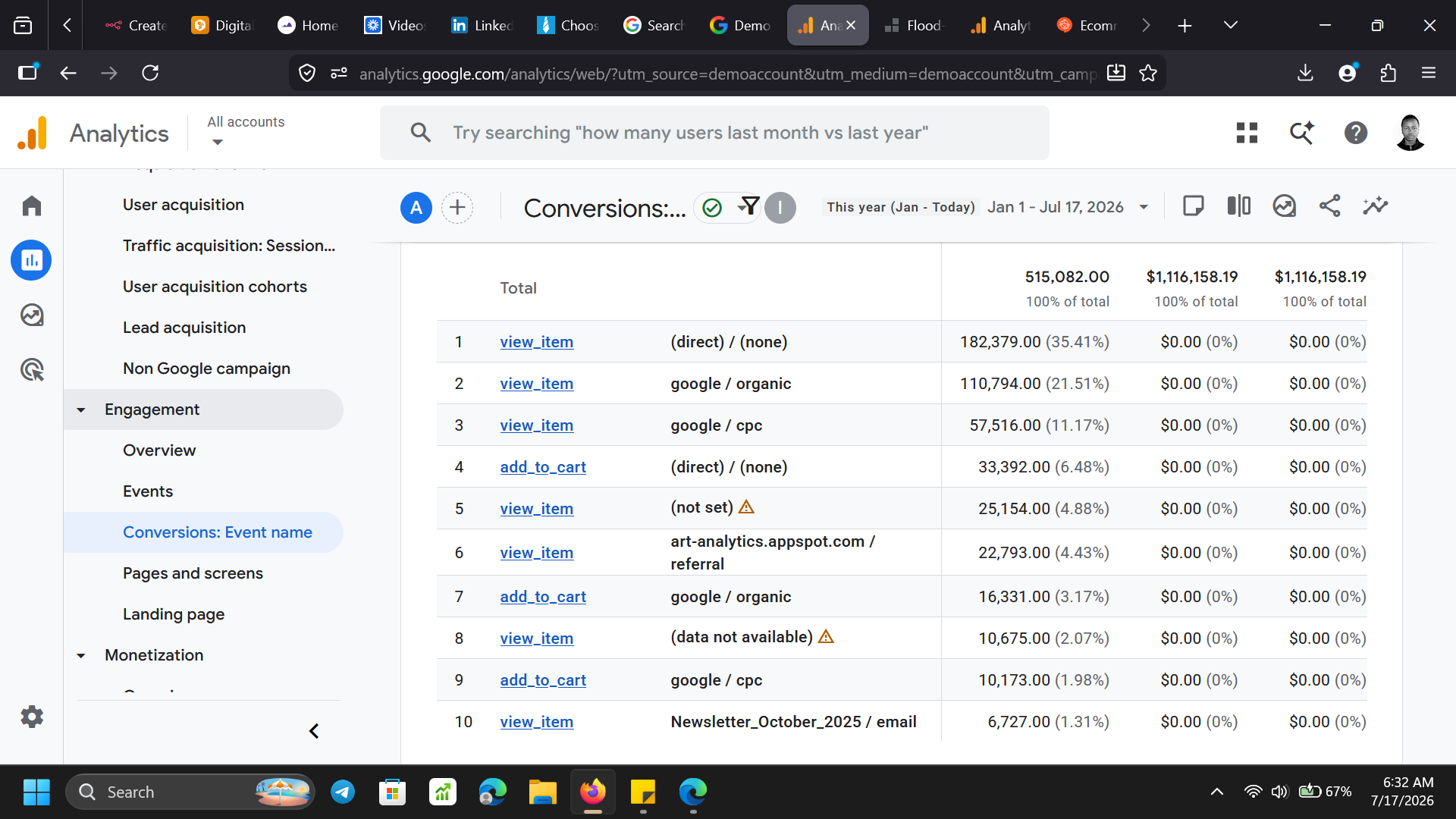
Task: Open Lead acquisition report
Action: click(x=184, y=328)
